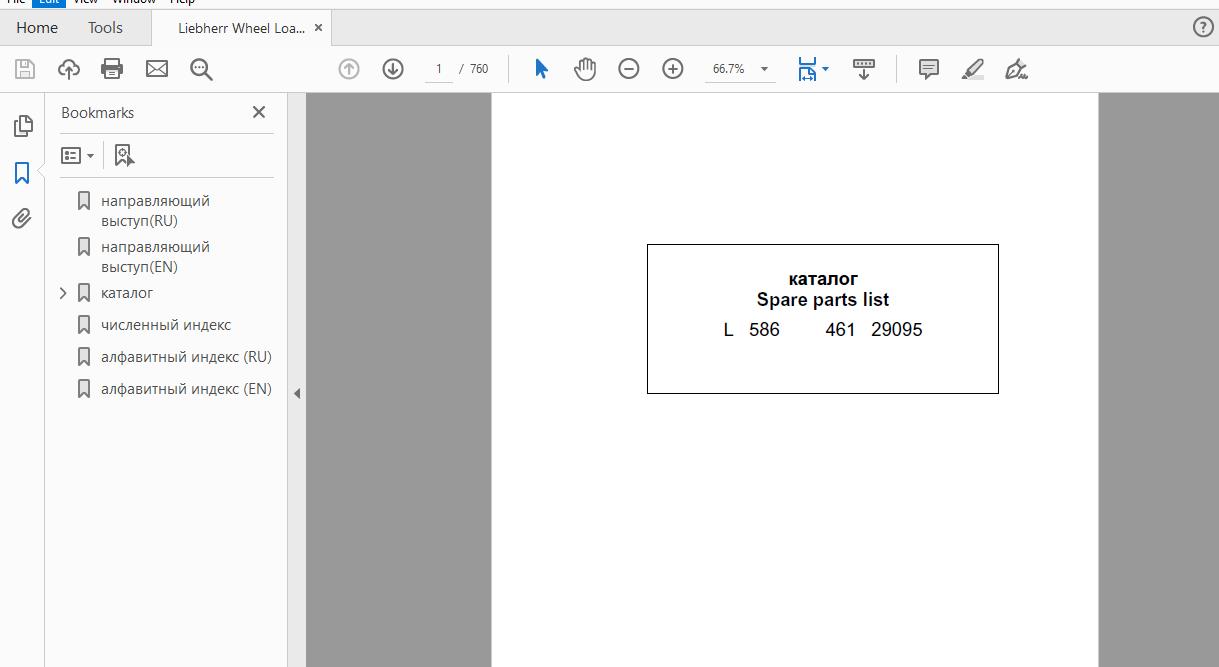Viewport: 1219px width, 667px height.
Task: Activate the Hand pan tool
Action: (x=585, y=69)
